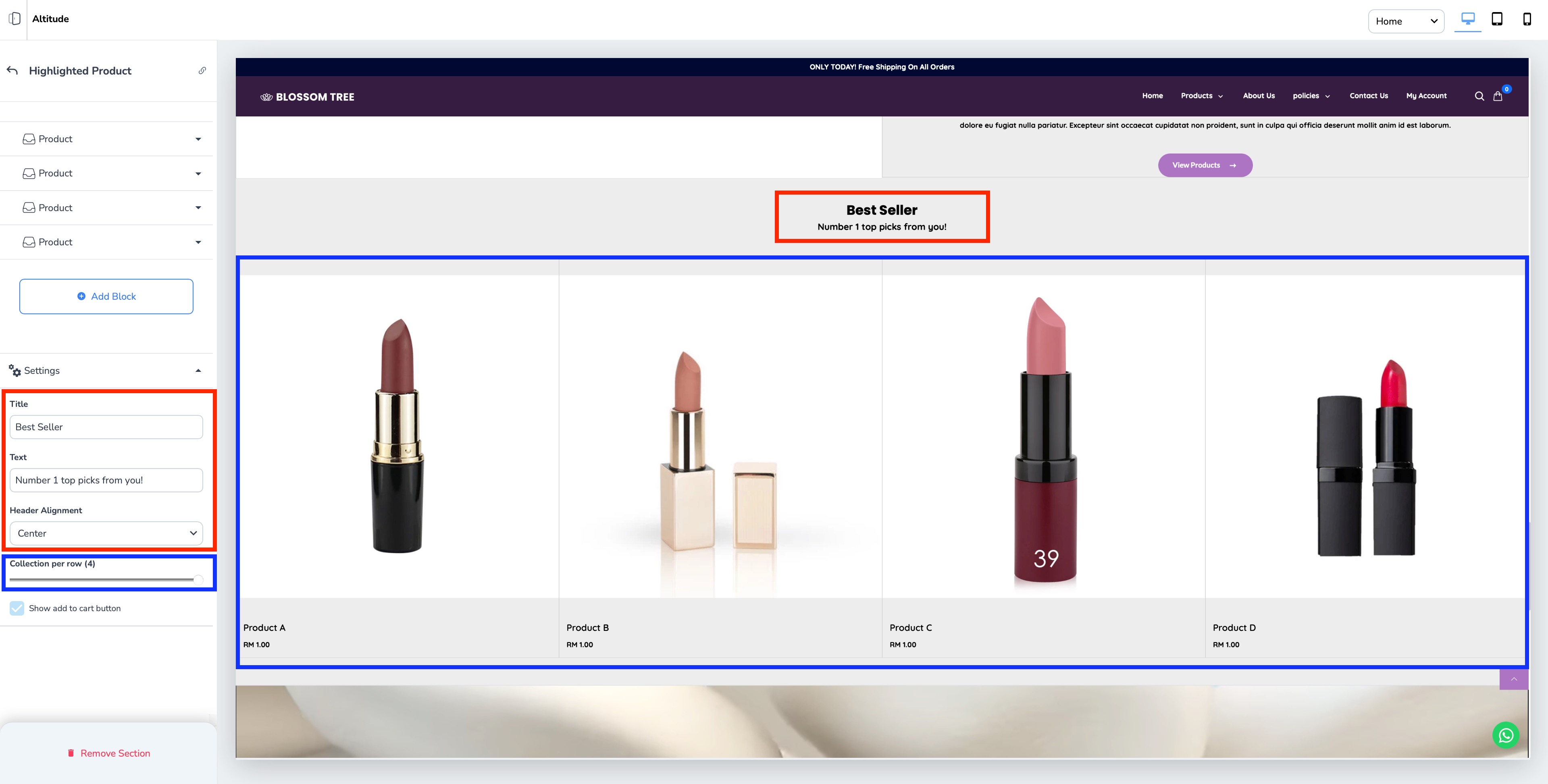Click the WhatsApp chat bubble
The image size is (1548, 784).
click(x=1505, y=735)
